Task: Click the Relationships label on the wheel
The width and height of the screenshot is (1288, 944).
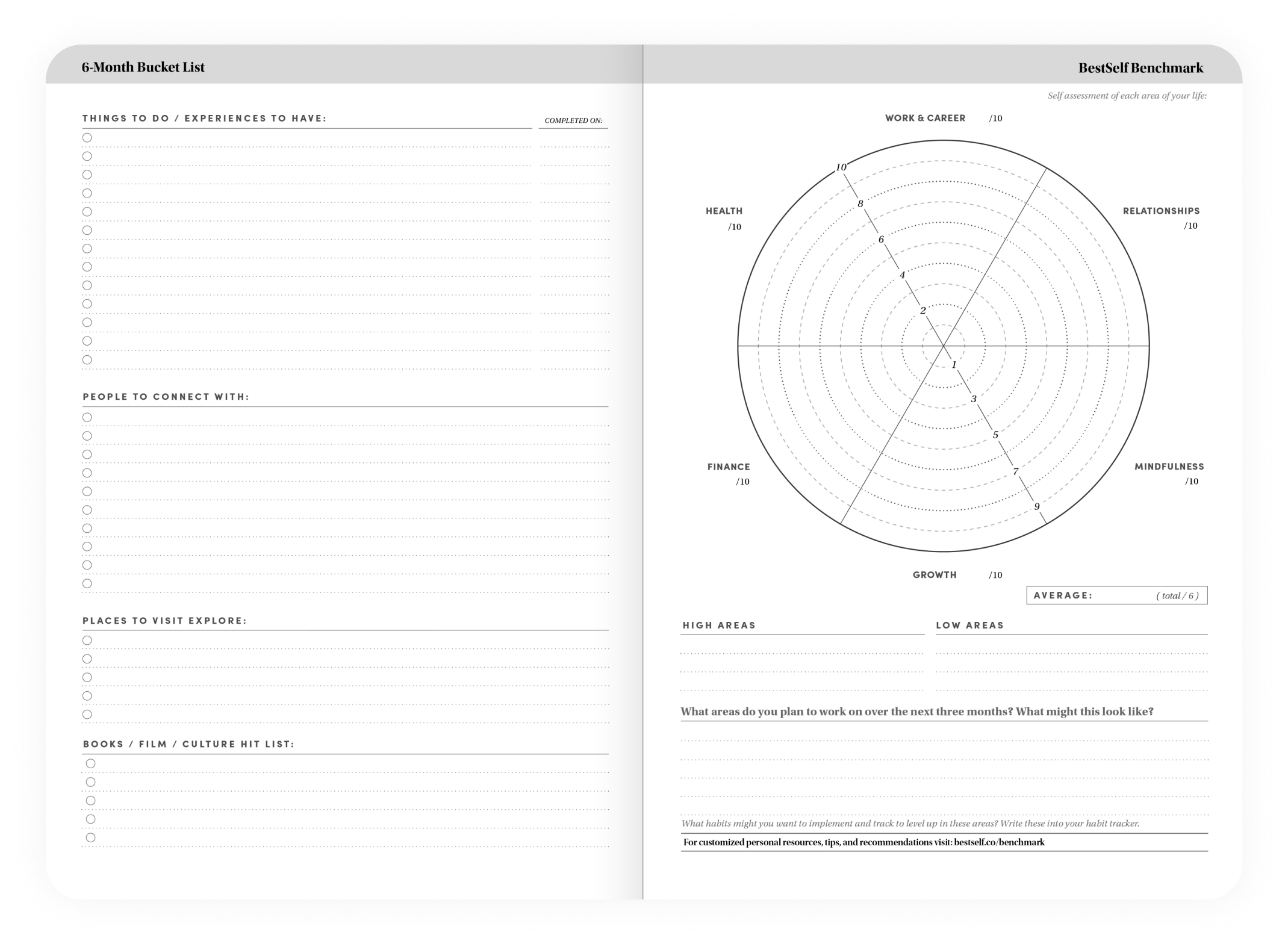Action: click(1161, 211)
